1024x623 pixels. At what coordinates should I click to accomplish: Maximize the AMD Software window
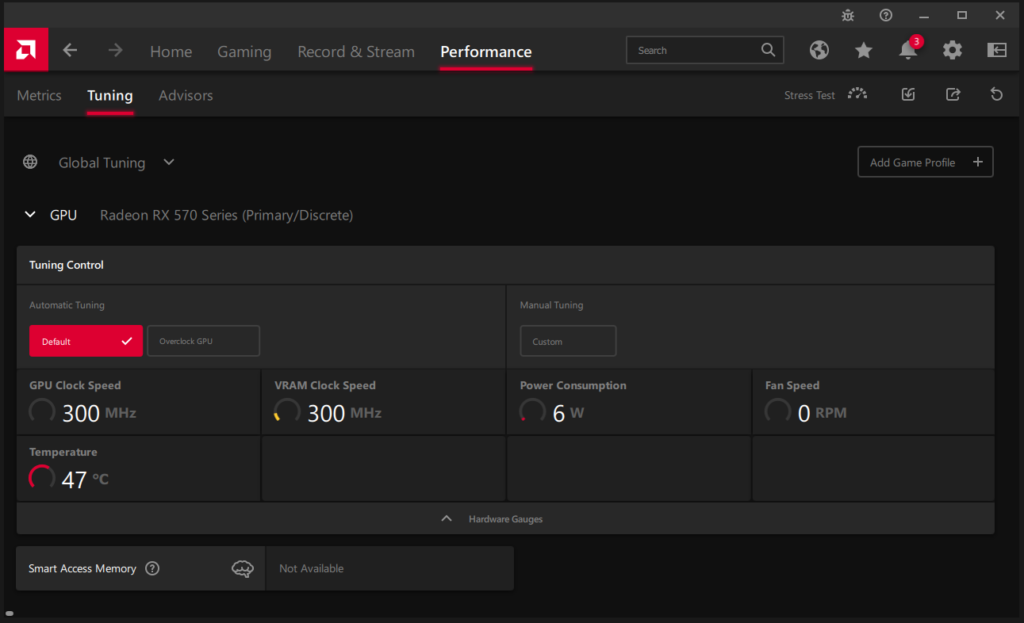(962, 15)
